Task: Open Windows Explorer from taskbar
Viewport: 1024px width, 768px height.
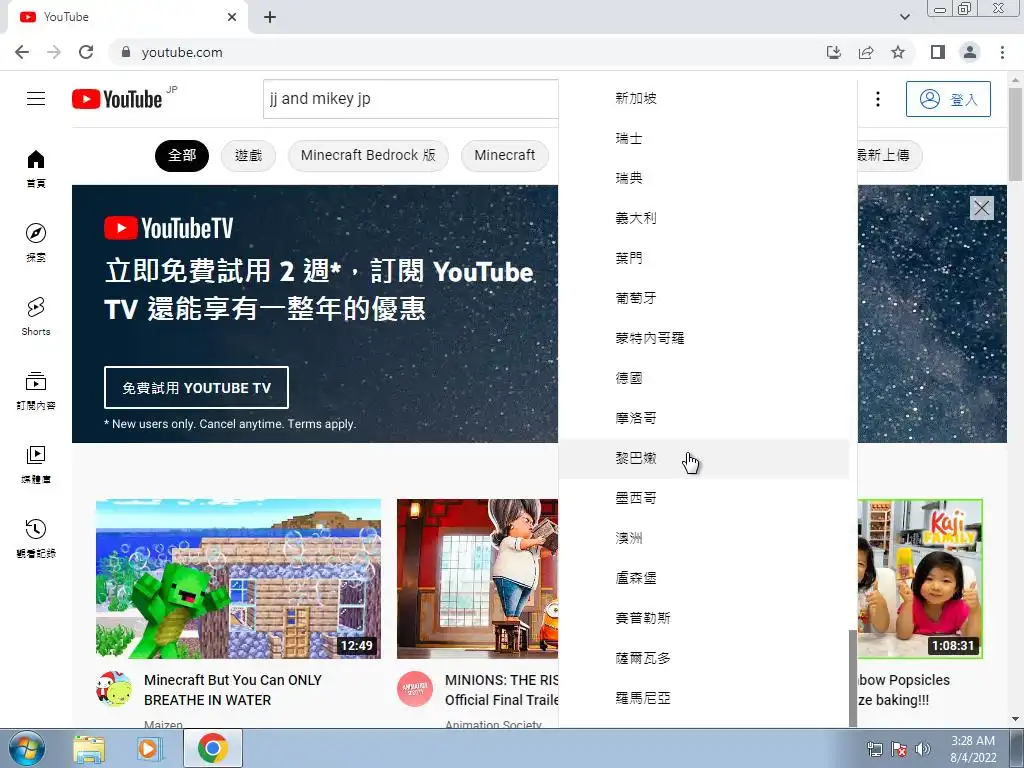Action: pos(89,748)
